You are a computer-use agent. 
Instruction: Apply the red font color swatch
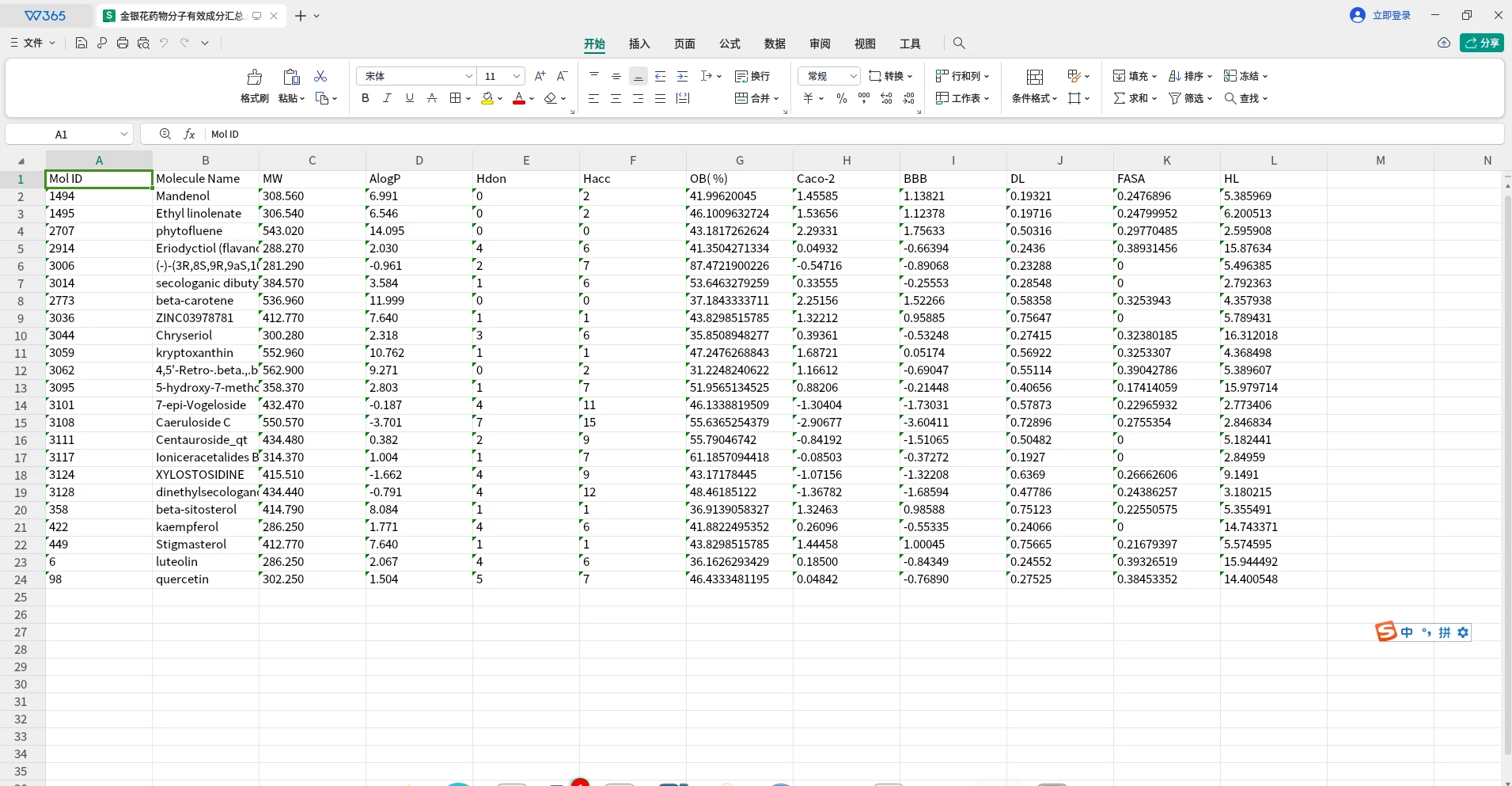coord(519,98)
